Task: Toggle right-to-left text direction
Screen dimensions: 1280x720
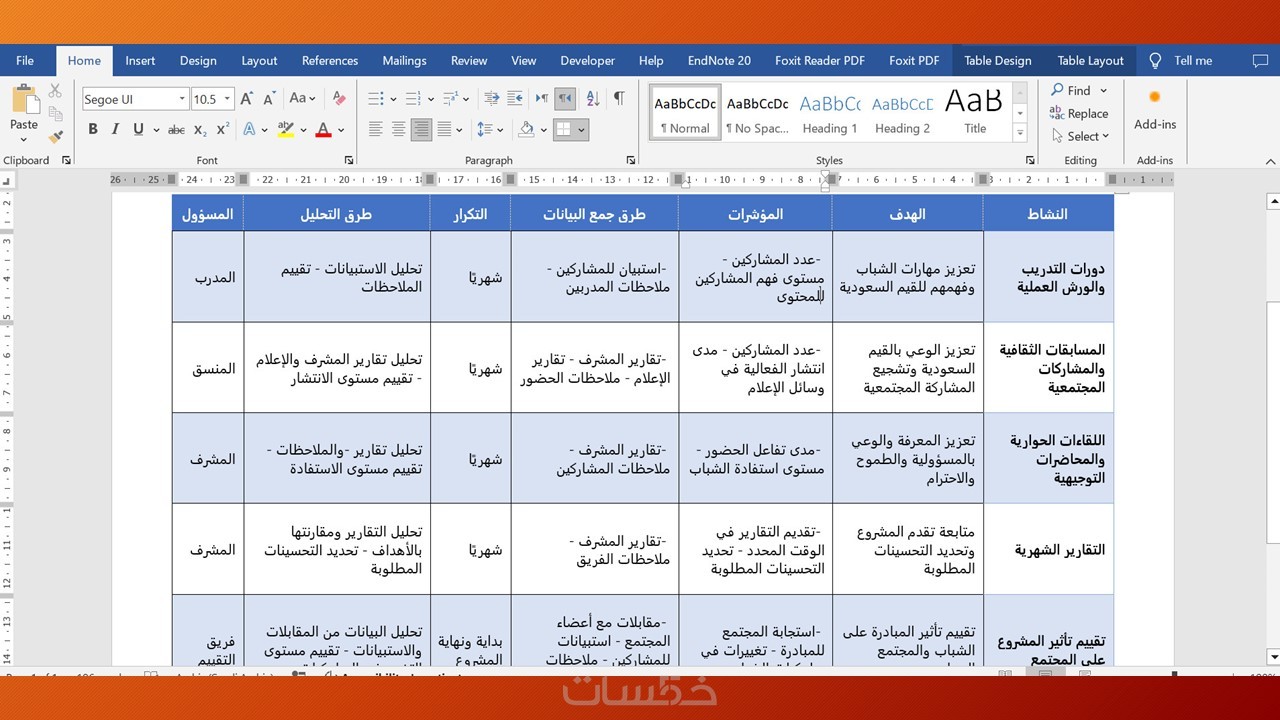Action: 565,99
